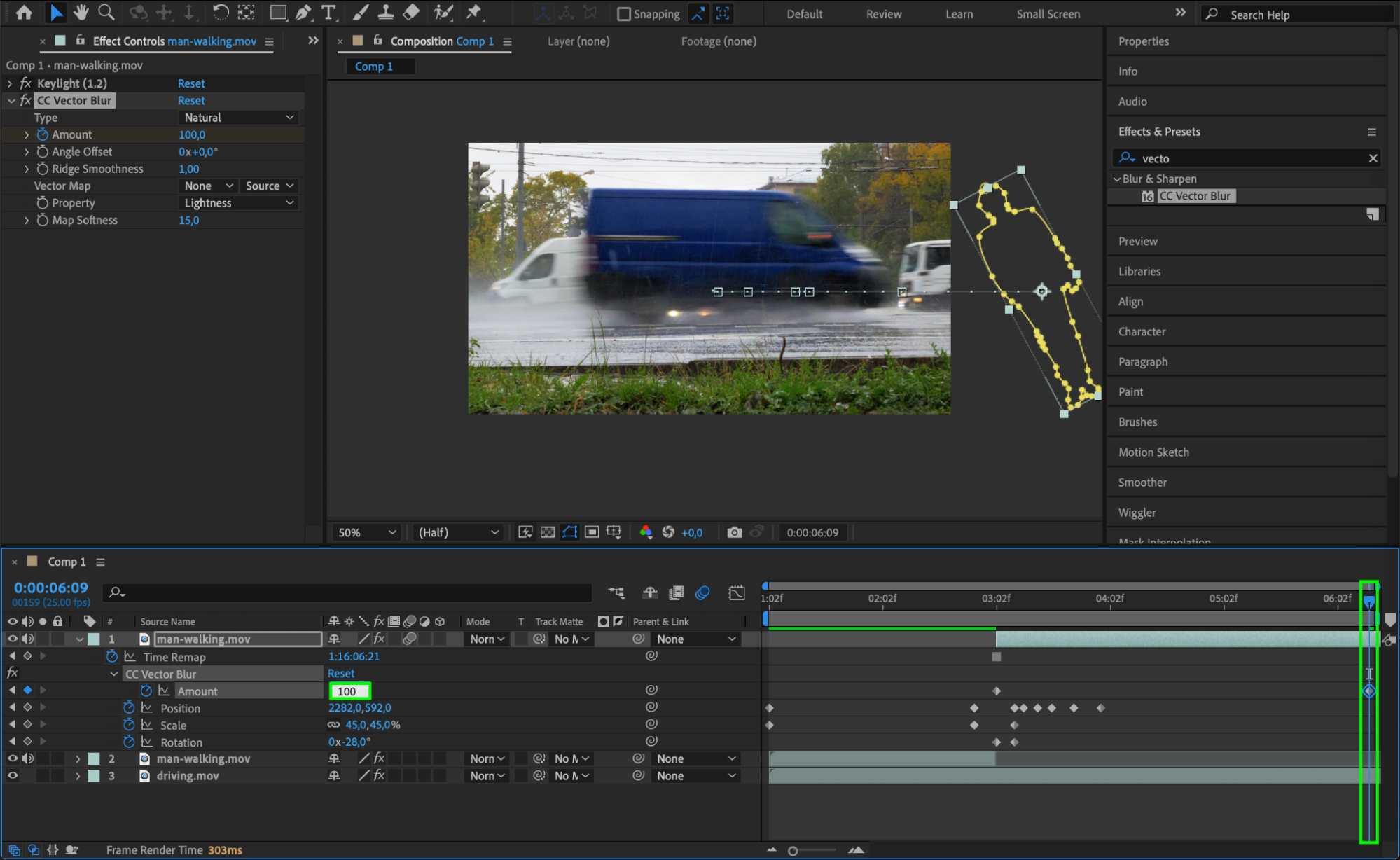This screenshot has height=860, width=1400.
Task: Select the Hand tool in toolbar
Action: (x=81, y=12)
